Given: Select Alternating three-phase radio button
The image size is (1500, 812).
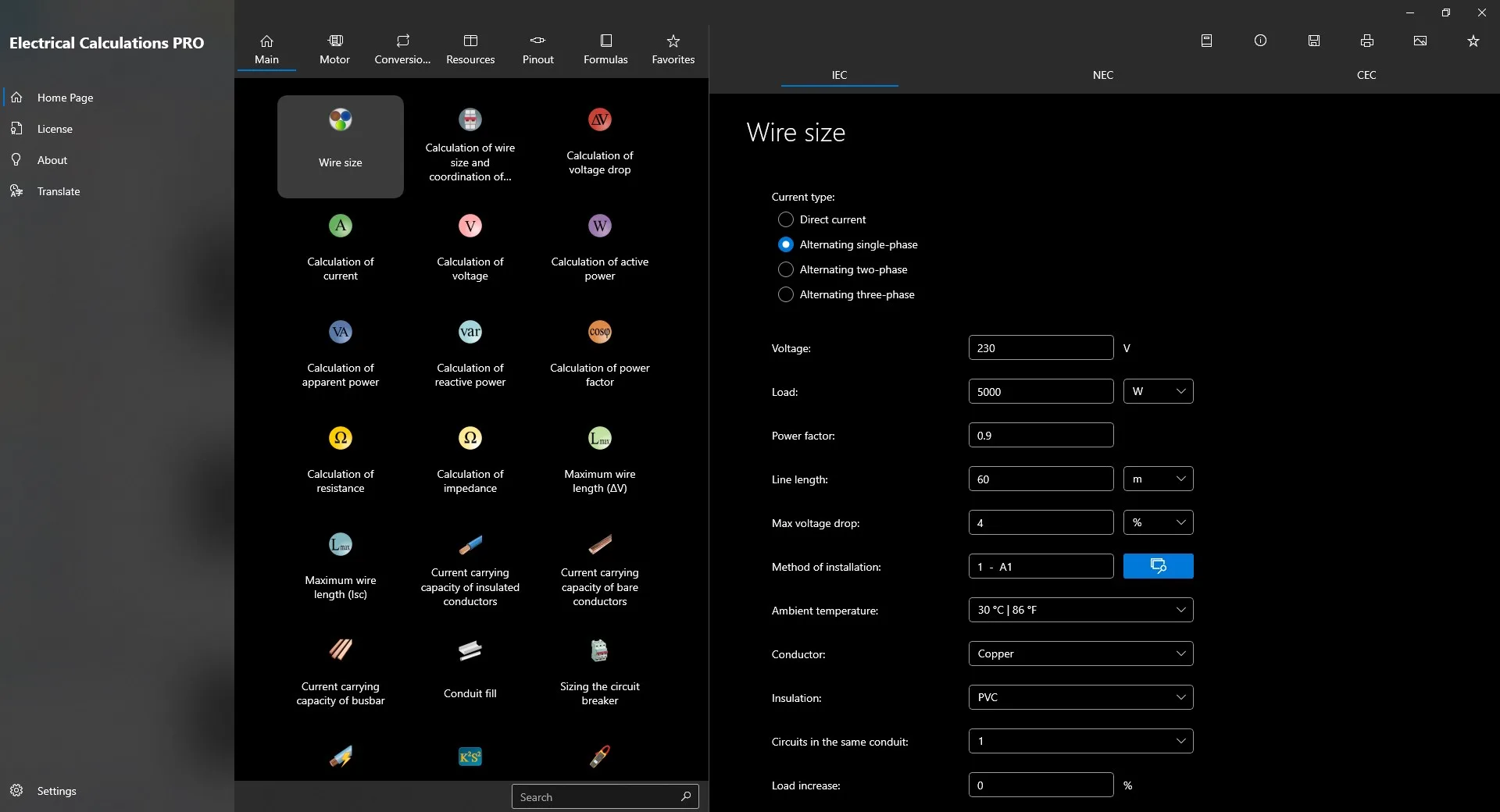Looking at the screenshot, I should pyautogui.click(x=786, y=294).
